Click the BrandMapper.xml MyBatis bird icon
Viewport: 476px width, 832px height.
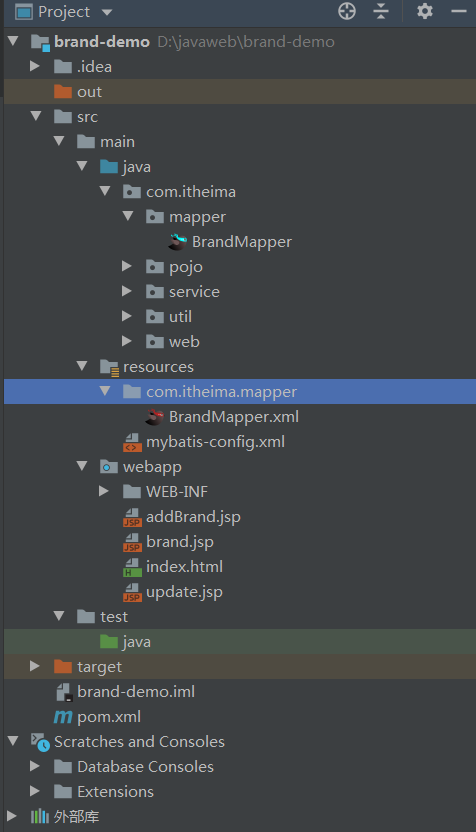[x=154, y=417]
